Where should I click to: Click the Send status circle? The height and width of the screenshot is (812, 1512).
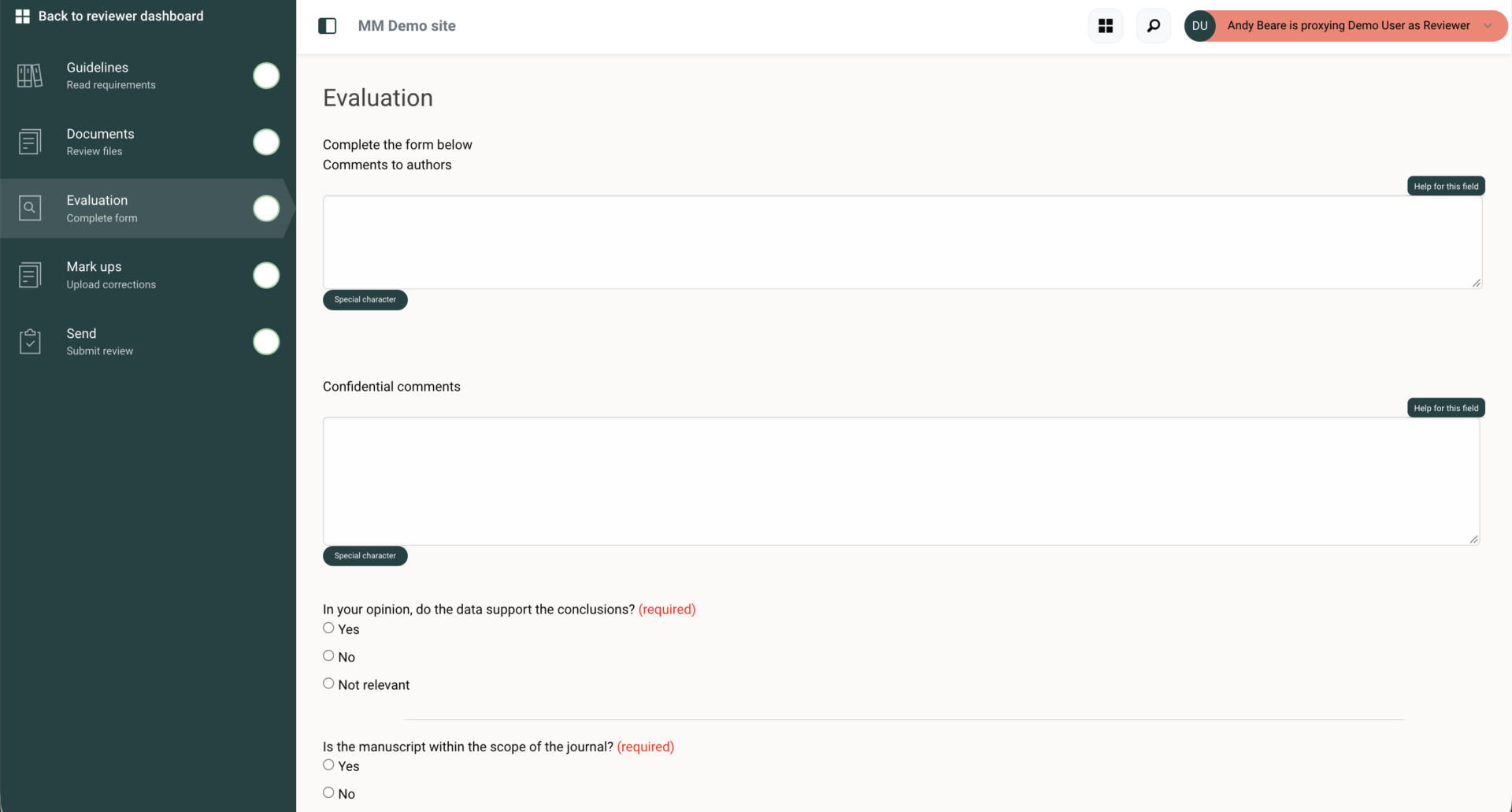tap(266, 342)
